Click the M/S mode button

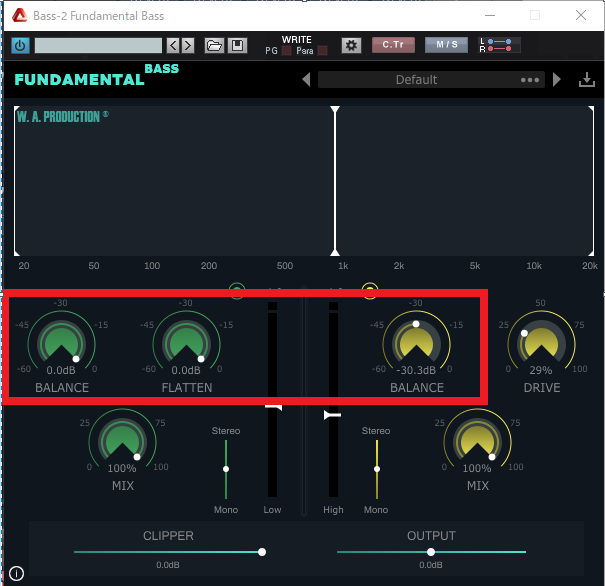point(446,45)
